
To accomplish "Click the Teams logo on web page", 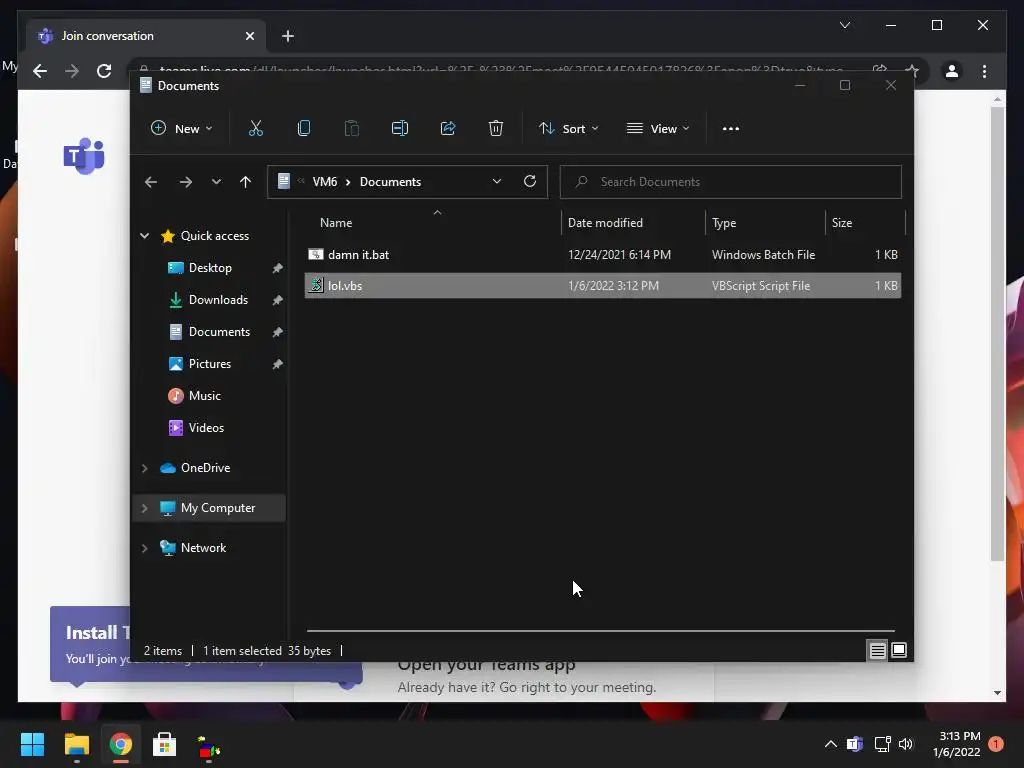I will [x=84, y=156].
